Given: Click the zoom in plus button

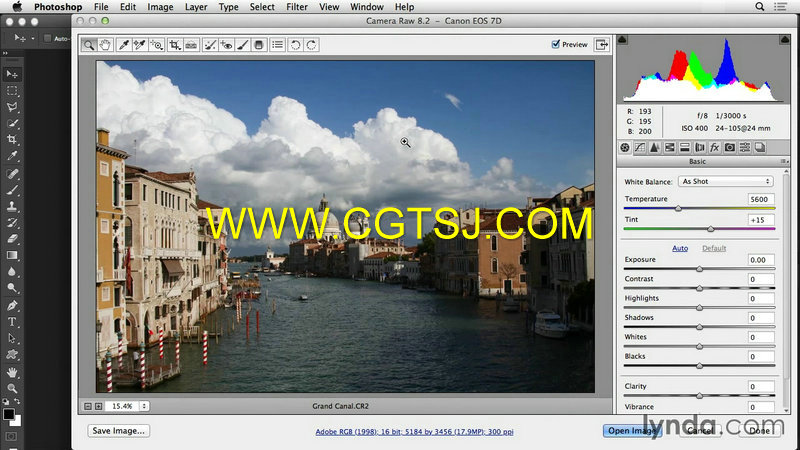Looking at the screenshot, I should click(x=98, y=406).
